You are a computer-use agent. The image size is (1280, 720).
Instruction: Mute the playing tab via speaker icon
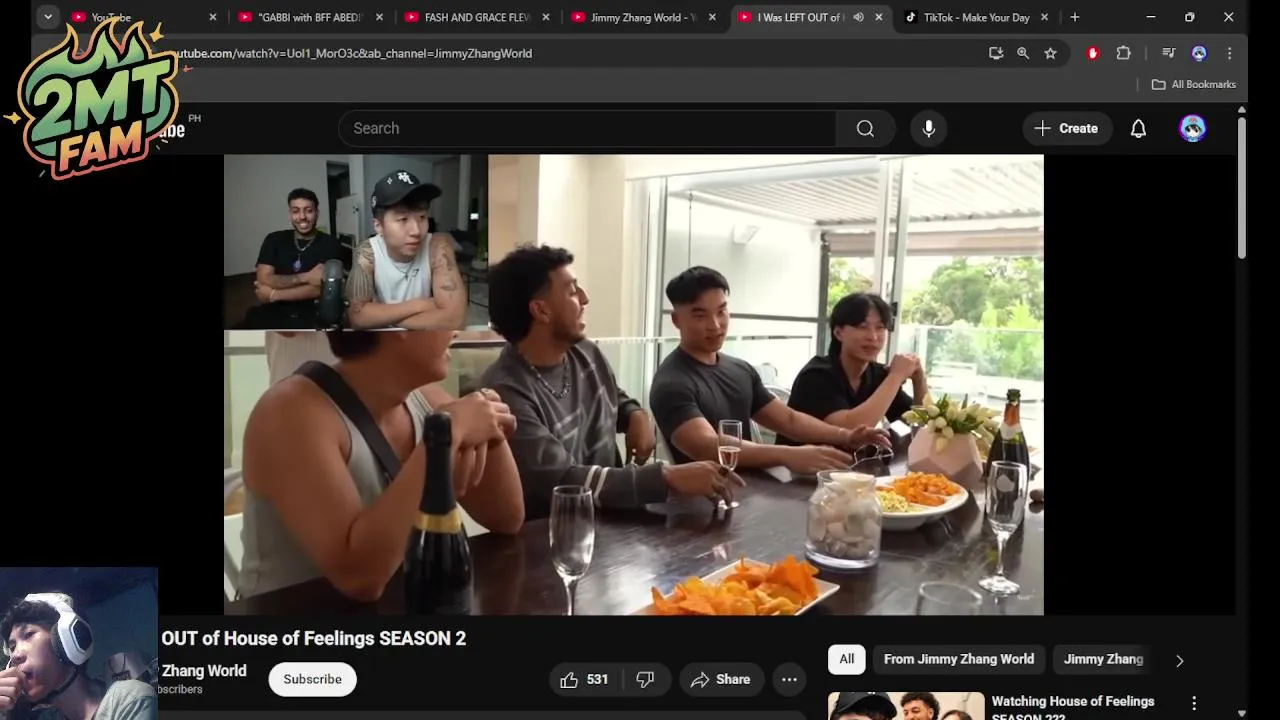(858, 17)
